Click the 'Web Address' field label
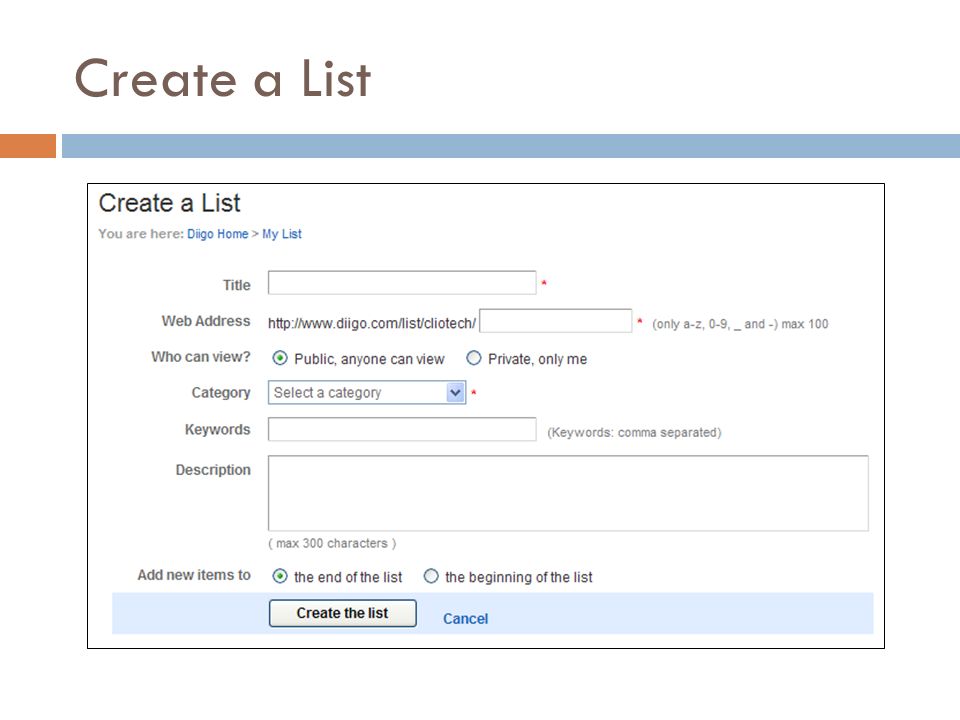The height and width of the screenshot is (720, 960). [x=206, y=321]
